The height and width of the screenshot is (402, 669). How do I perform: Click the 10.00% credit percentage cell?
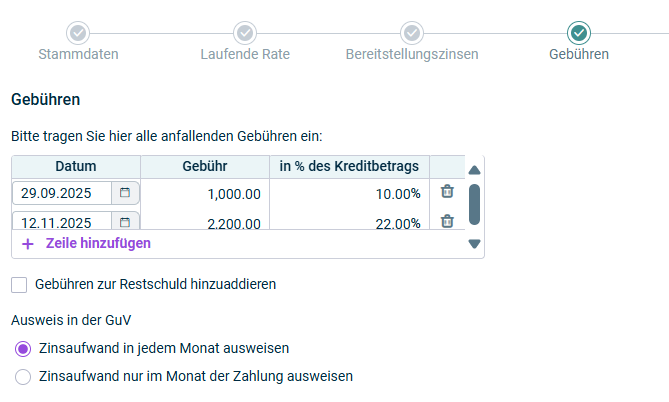pyautogui.click(x=349, y=193)
